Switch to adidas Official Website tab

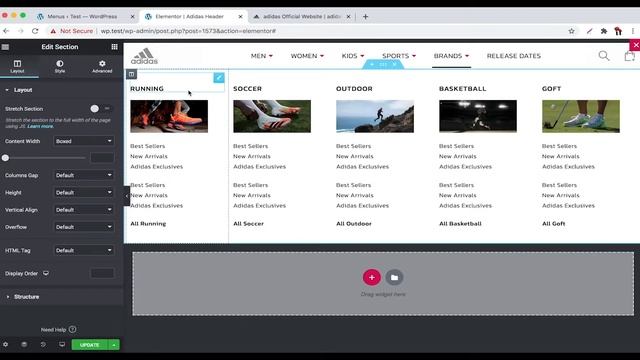point(302,17)
